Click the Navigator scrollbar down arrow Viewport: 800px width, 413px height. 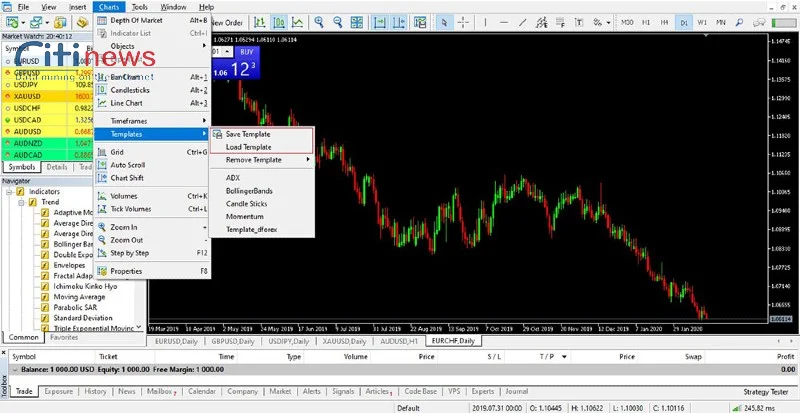click(x=139, y=328)
